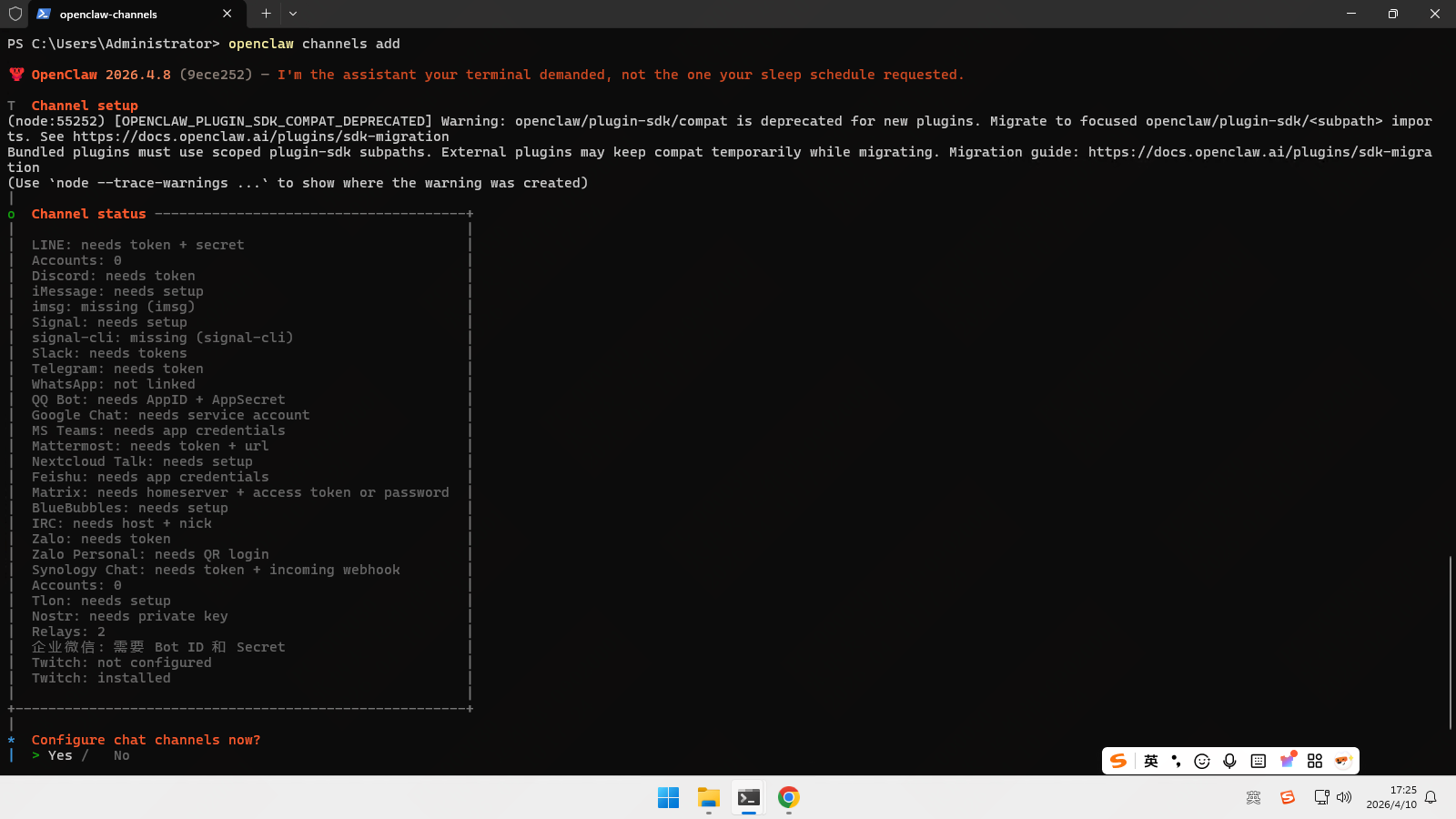The image size is (1456, 819).
Task: Minimize the terminal window
Action: pyautogui.click(x=1351, y=14)
